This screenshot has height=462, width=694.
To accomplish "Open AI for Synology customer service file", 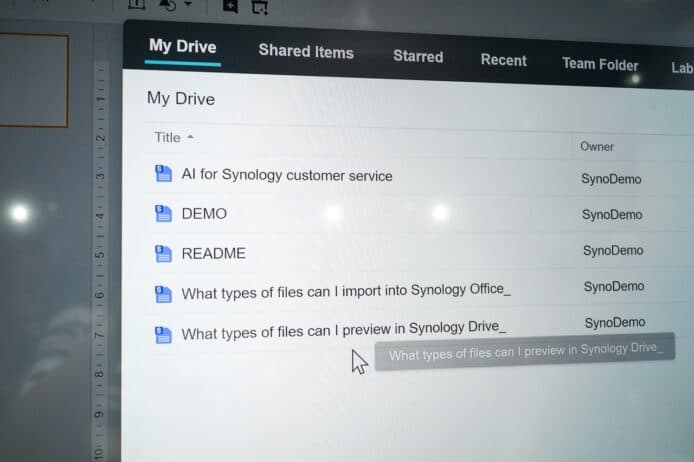I will [x=286, y=175].
